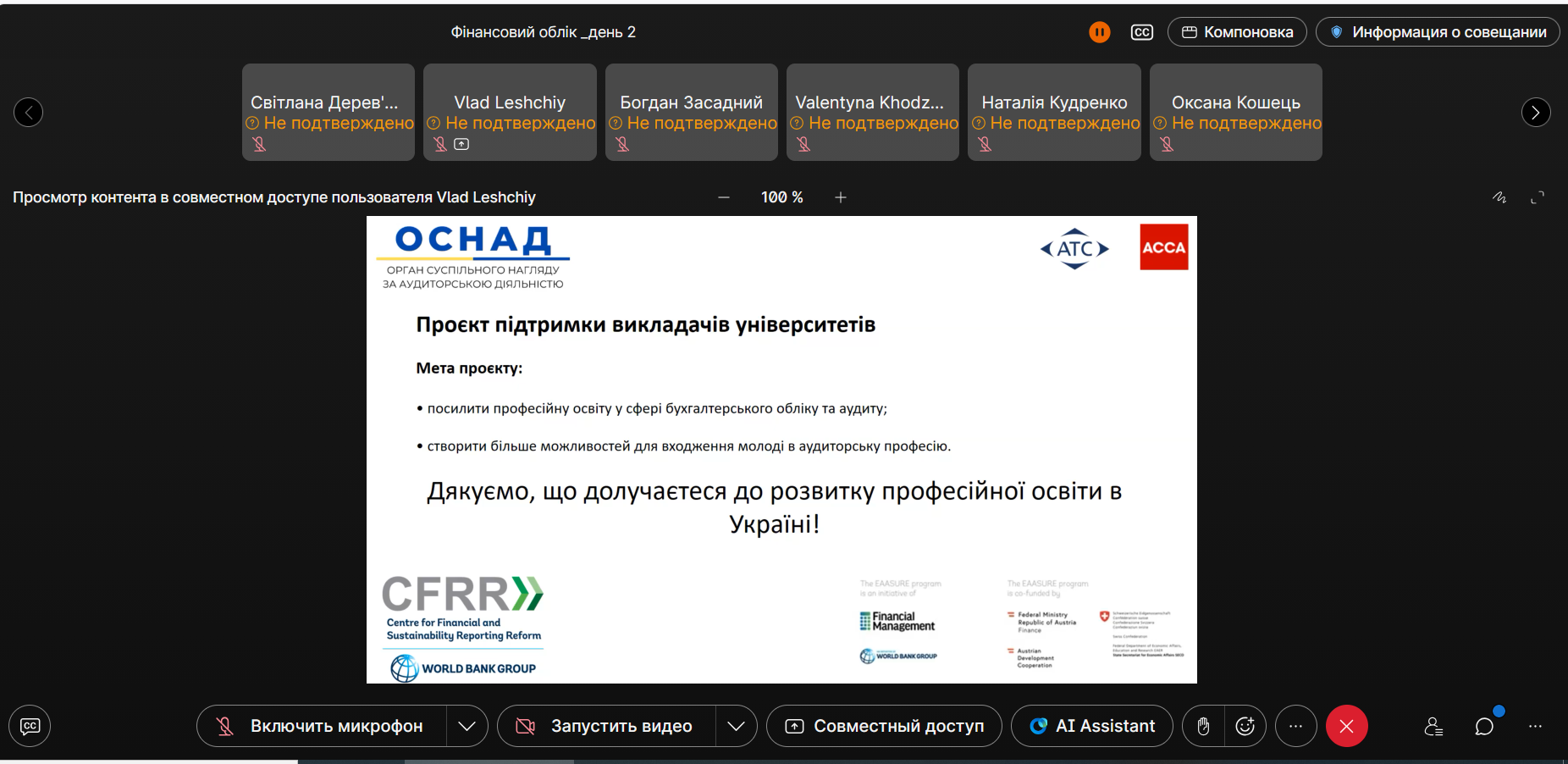The image size is (1568, 764).
Task: Click the recording pause indicator icon
Action: click(1099, 32)
